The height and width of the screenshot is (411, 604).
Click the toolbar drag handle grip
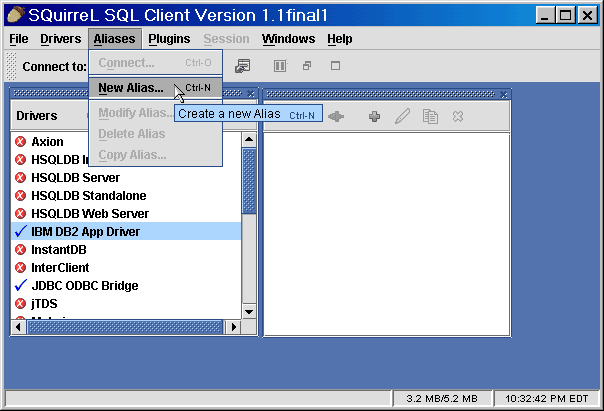click(x=12, y=66)
